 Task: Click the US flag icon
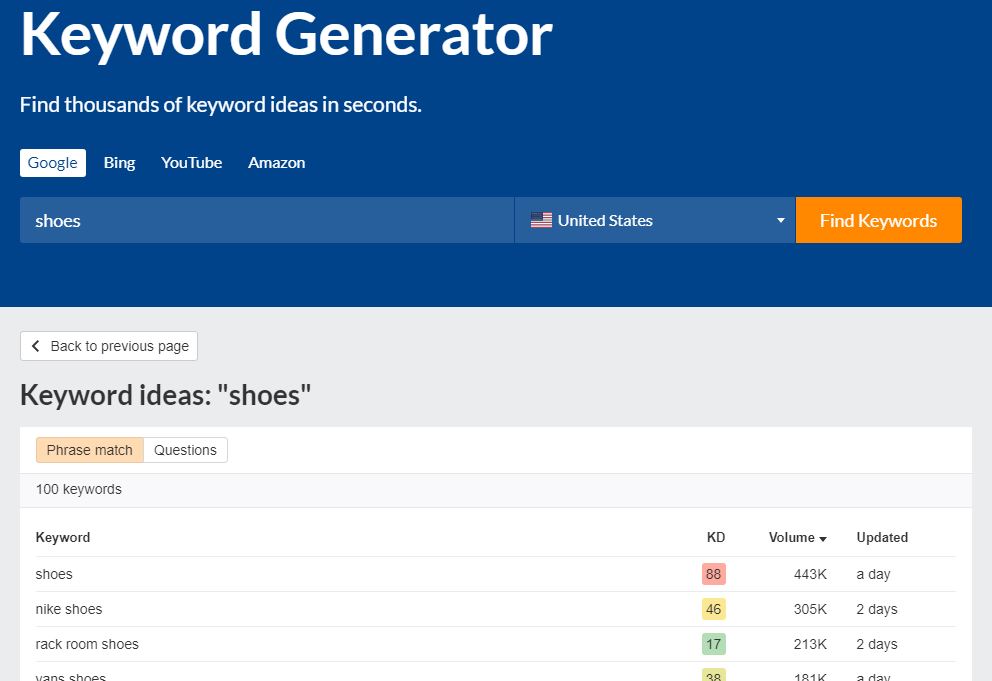(541, 220)
